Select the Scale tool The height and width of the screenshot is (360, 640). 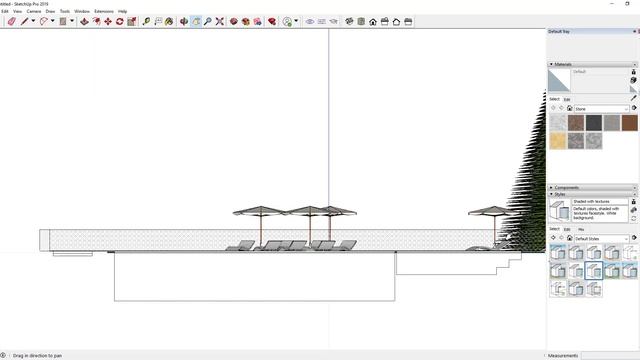pyautogui.click(x=131, y=22)
